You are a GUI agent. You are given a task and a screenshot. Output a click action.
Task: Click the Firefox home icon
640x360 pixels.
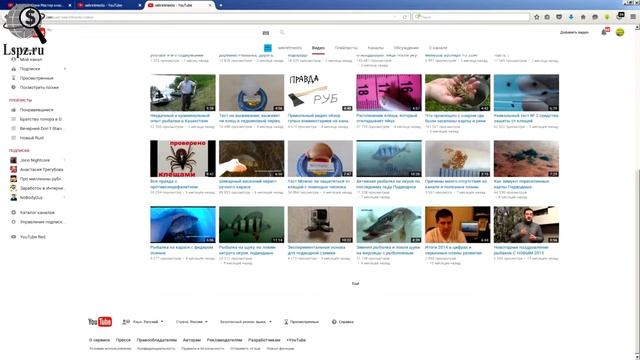point(583,17)
